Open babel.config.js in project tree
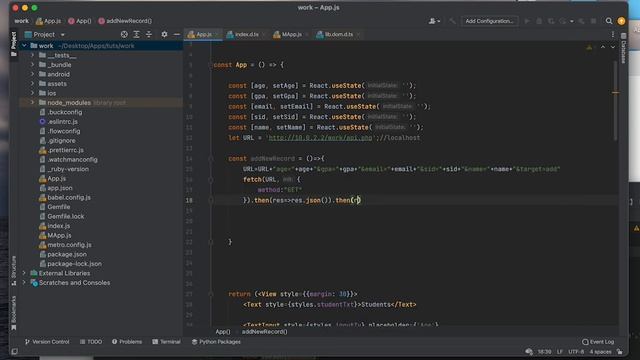The image size is (640, 360). [69, 197]
